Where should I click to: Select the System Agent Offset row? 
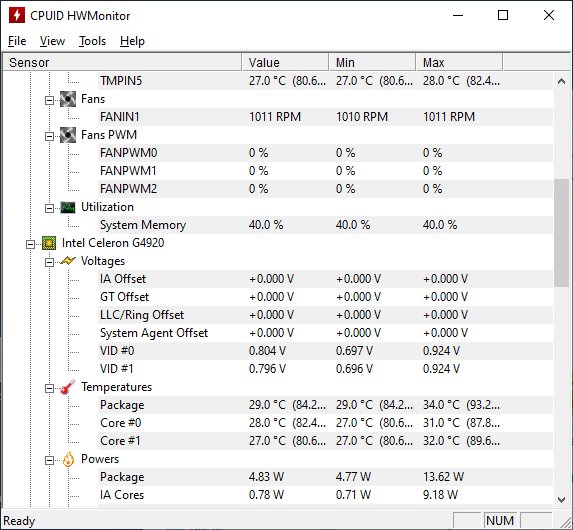[x=325, y=333]
